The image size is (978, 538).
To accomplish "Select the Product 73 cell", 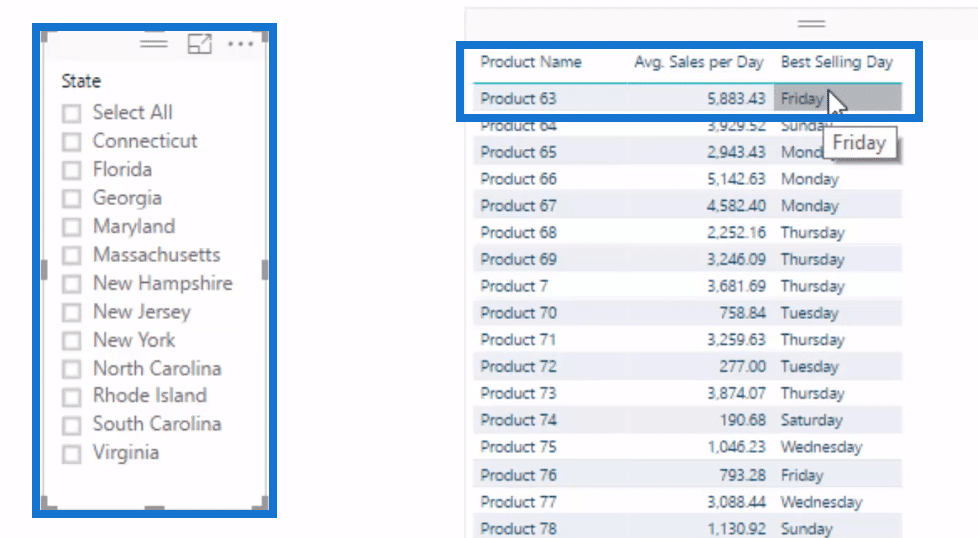I will coord(518,393).
